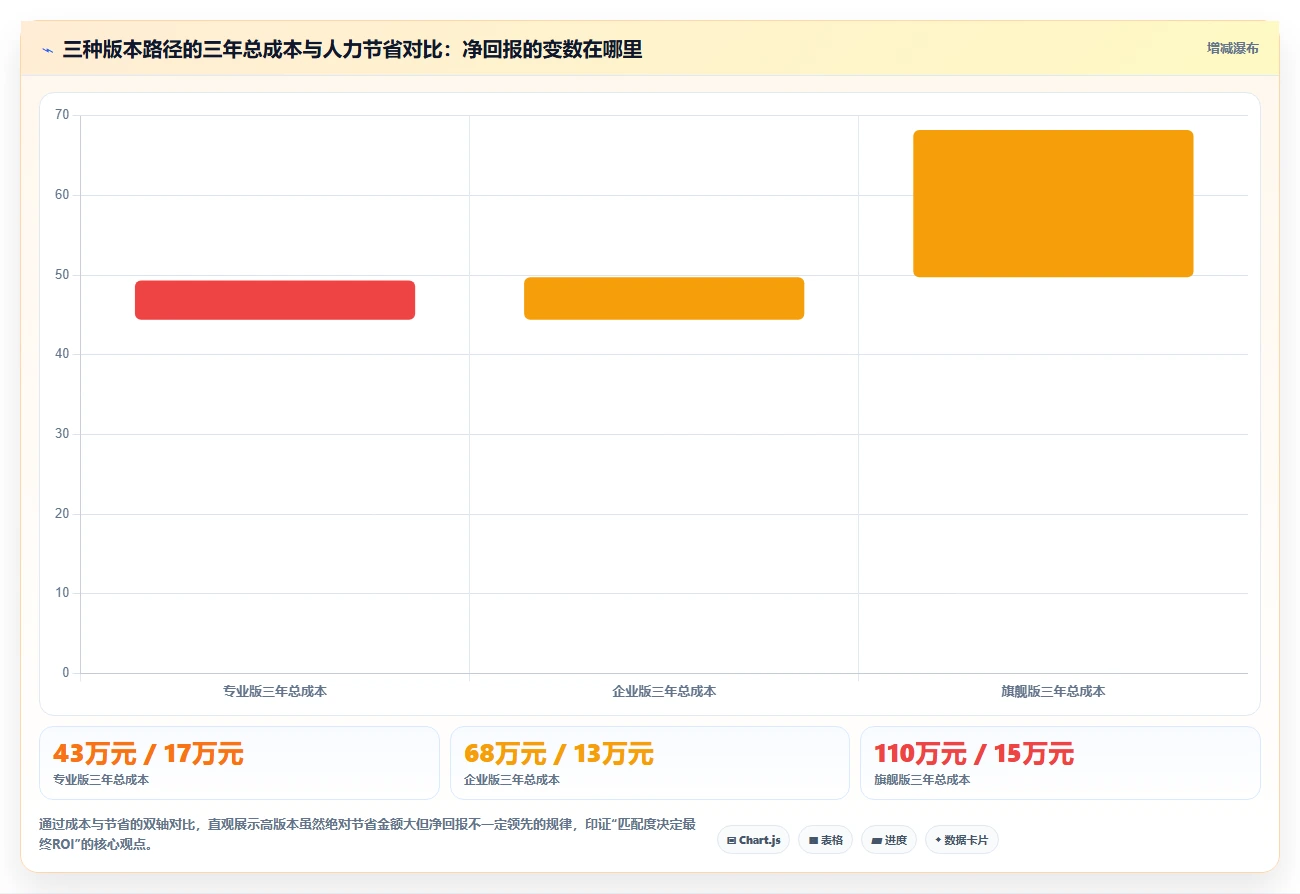Click the y-axis value 0

[x=66, y=673]
